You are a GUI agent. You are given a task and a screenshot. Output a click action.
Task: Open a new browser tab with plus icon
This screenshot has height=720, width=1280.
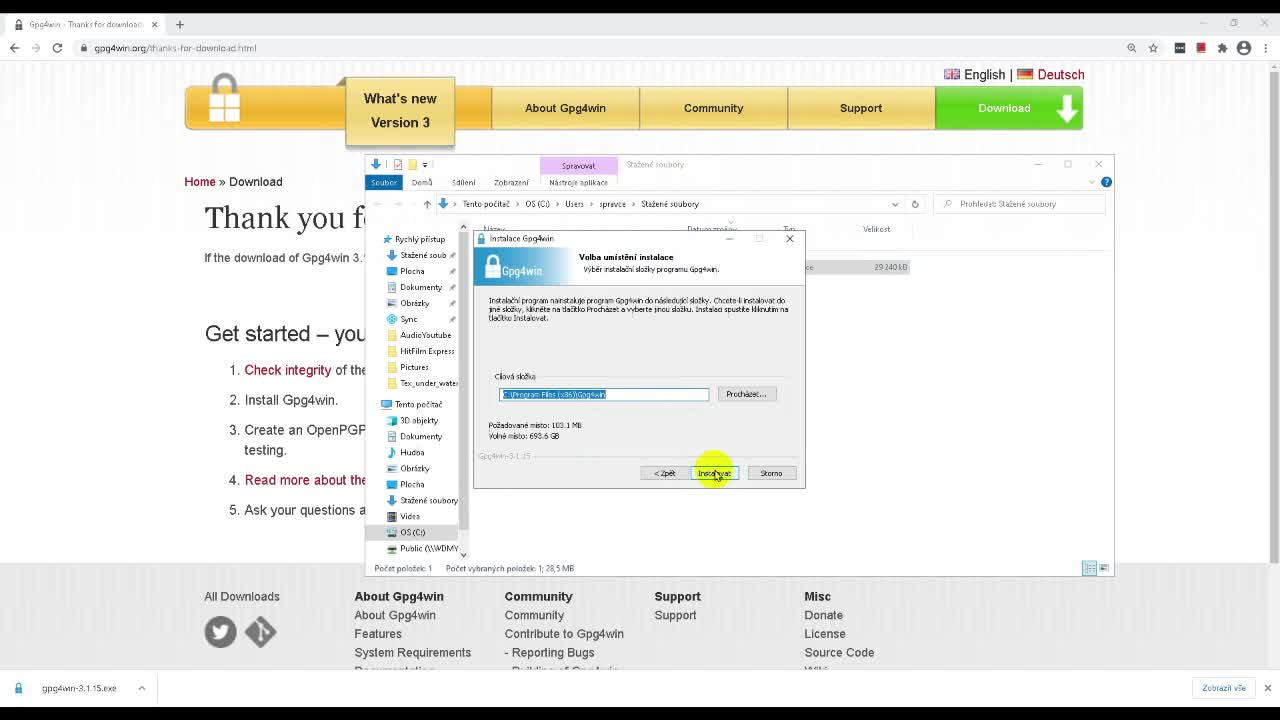point(180,24)
